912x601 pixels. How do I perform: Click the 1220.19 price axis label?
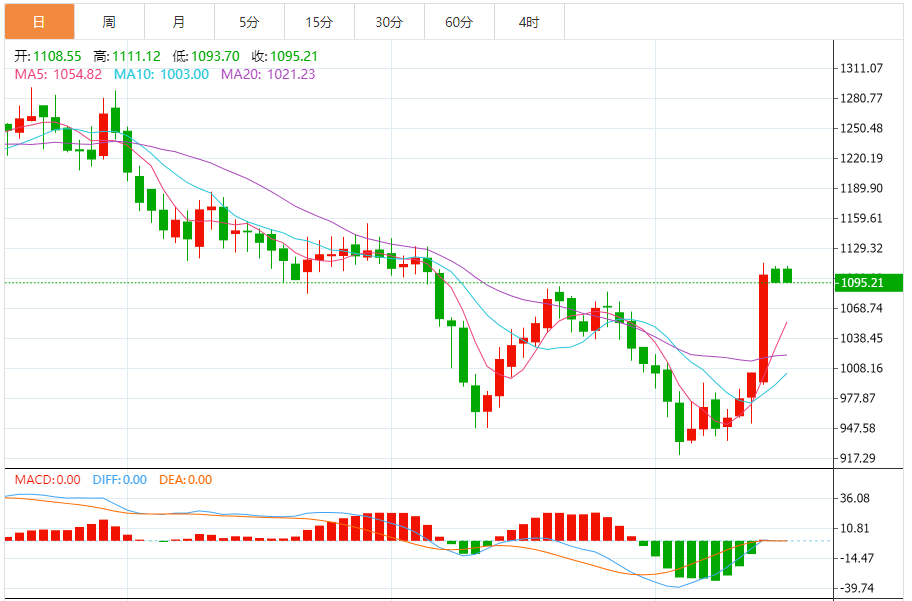(861, 158)
